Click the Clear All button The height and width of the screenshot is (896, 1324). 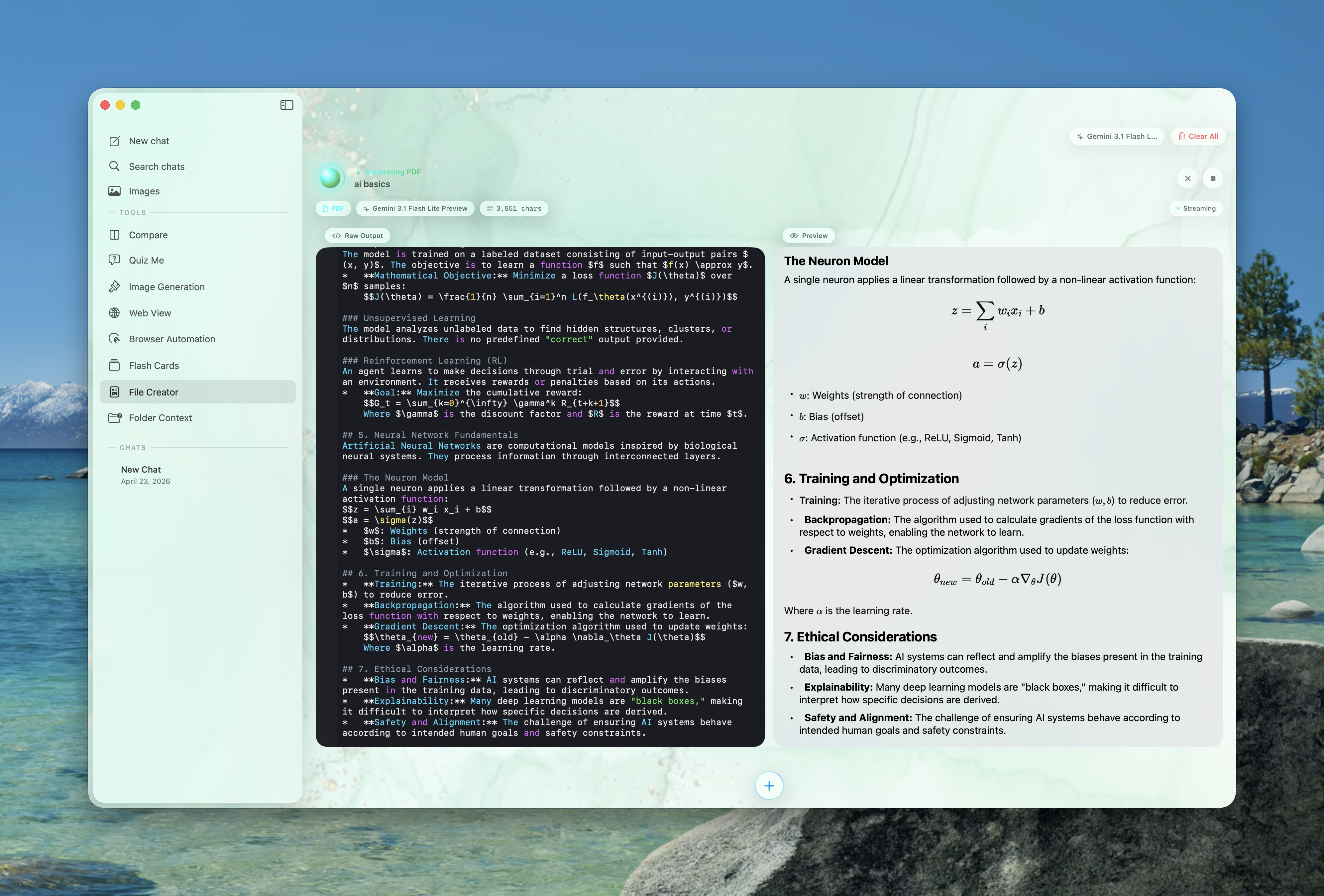(1198, 136)
